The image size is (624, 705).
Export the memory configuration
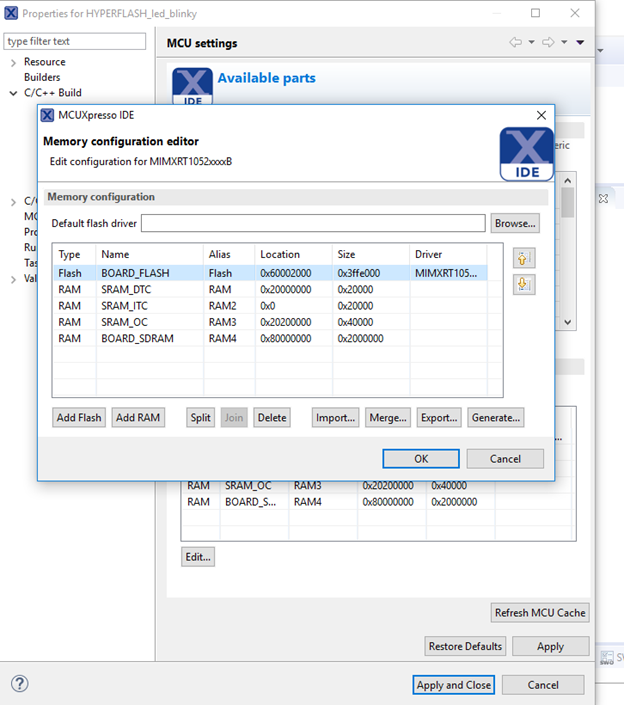pos(439,417)
